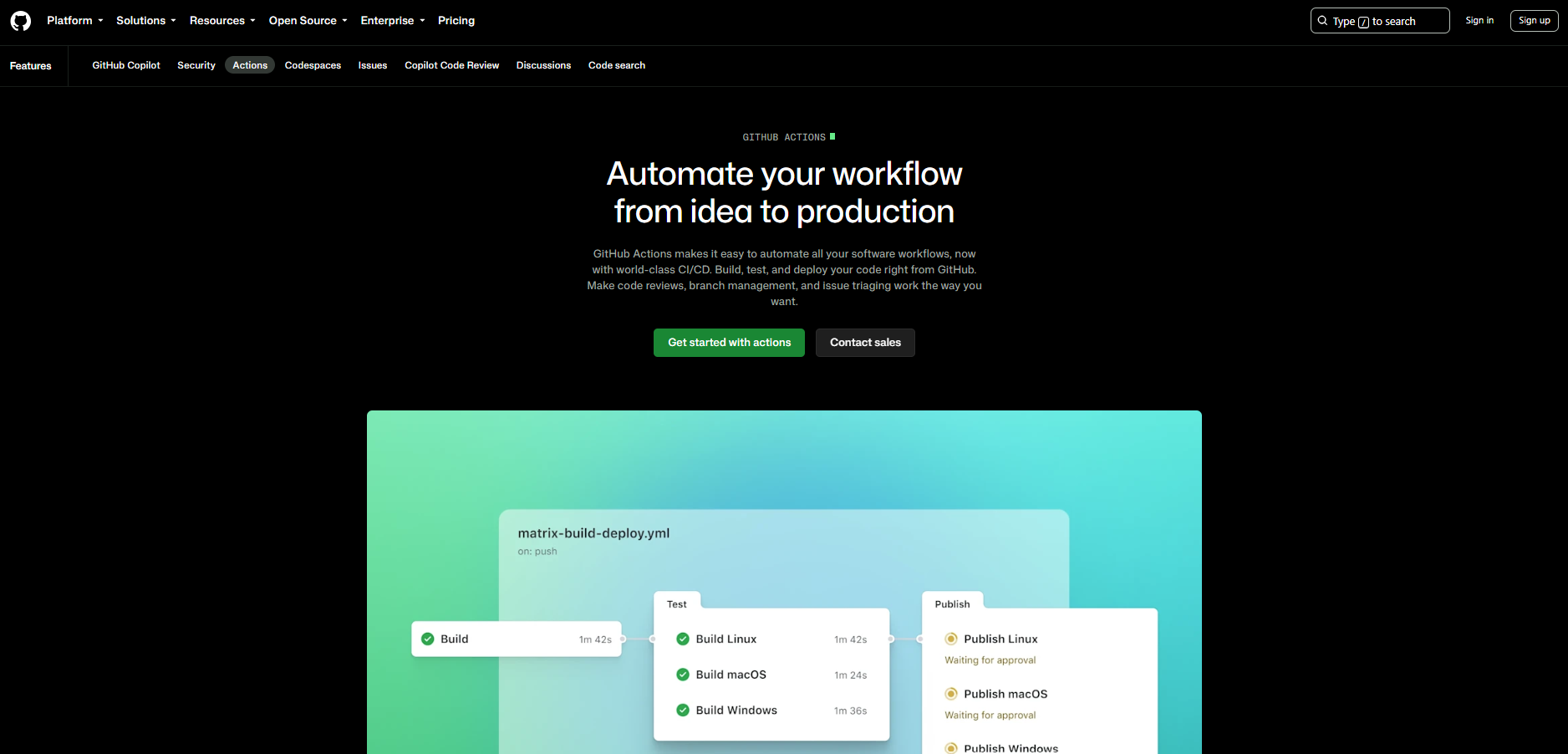Click the success check next to Build Linux
Screen dimensions: 1568x754
pyautogui.click(x=683, y=639)
